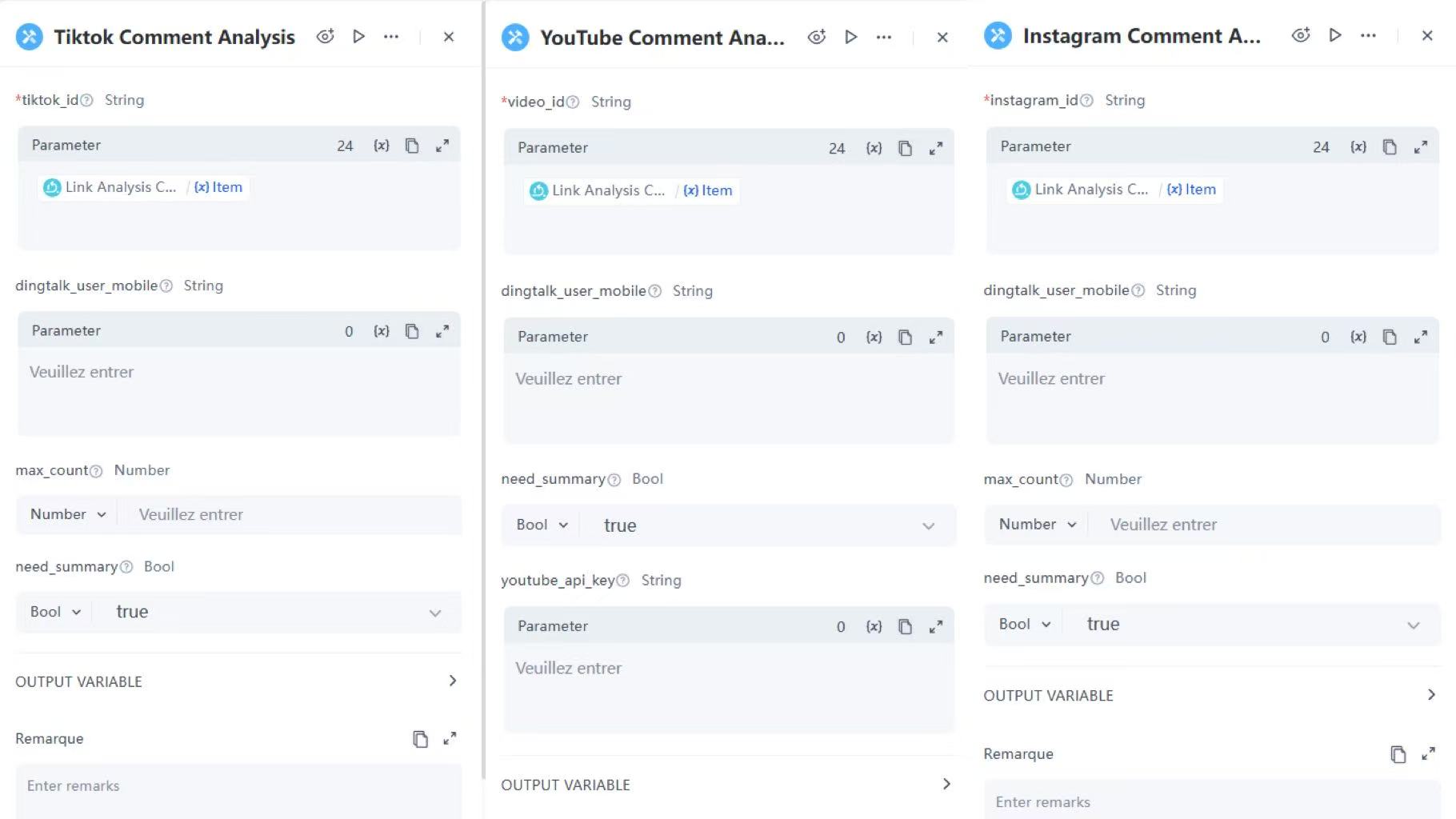
Task: Change Tiktok need_summary true value
Action: pos(278,613)
